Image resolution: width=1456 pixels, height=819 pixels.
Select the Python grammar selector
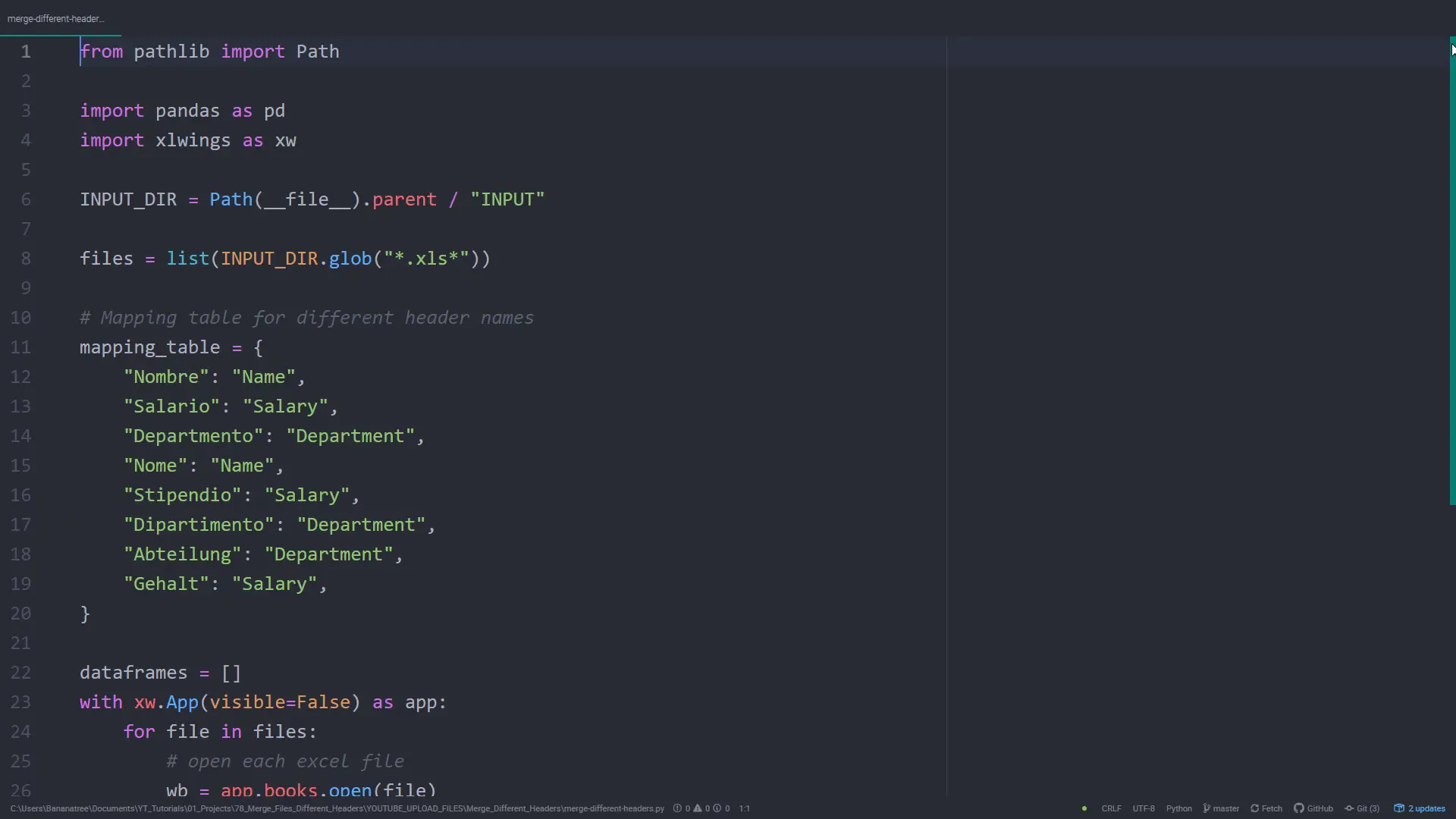pyautogui.click(x=1178, y=808)
